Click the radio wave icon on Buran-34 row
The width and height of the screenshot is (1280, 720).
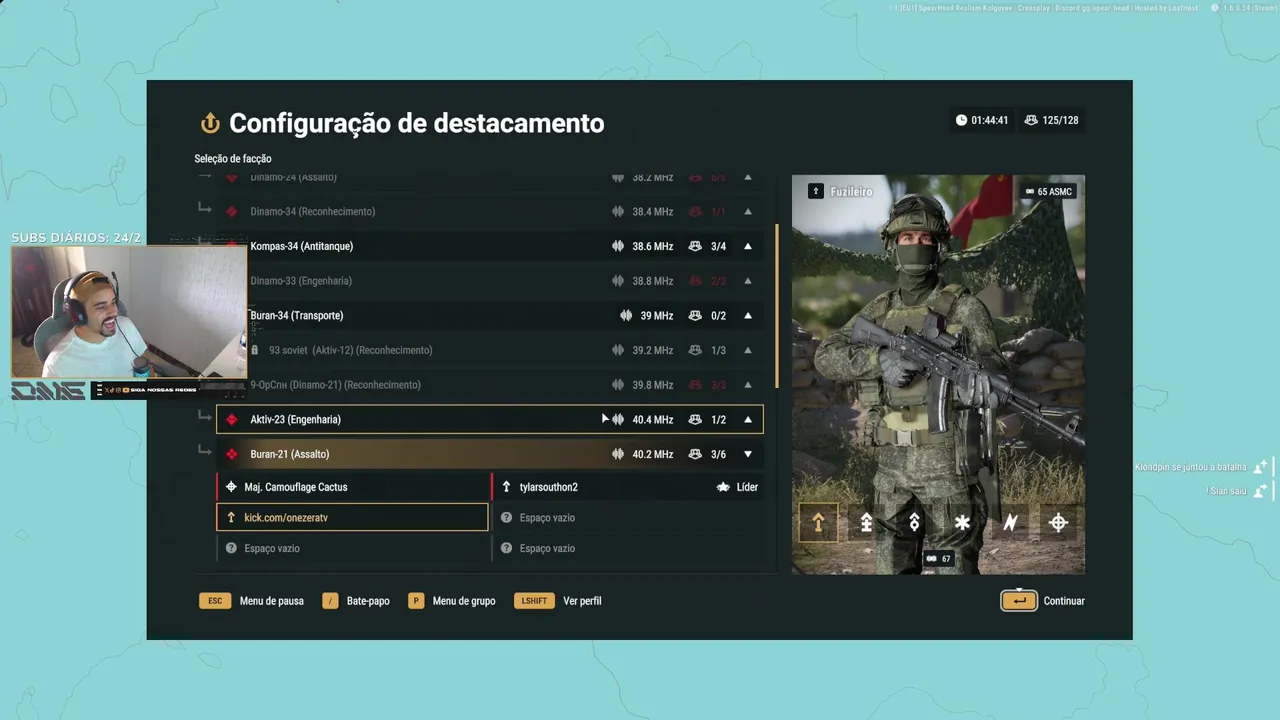click(x=626, y=316)
